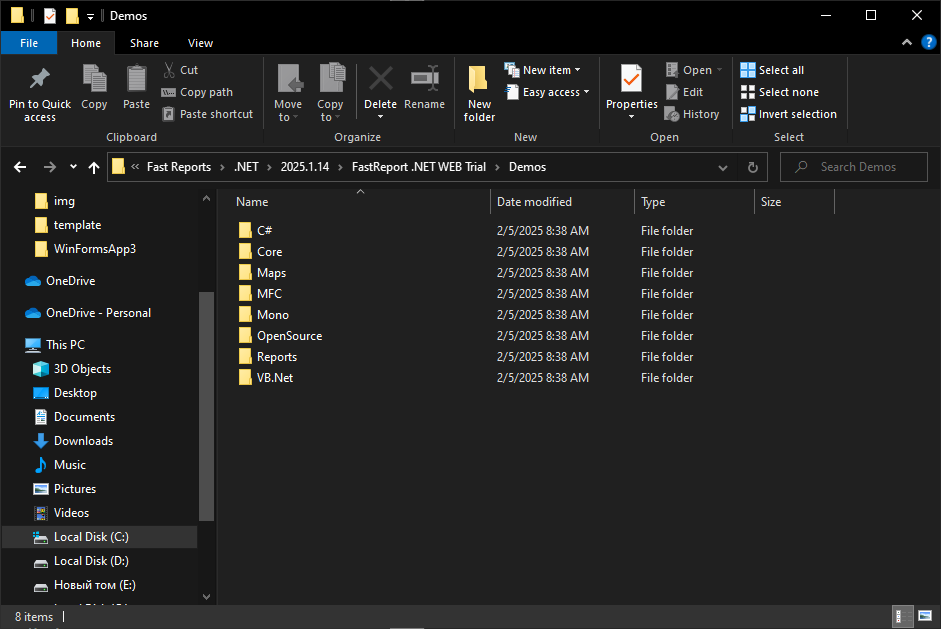Collapse the ribbon with the chevron
This screenshot has width=941, height=629.
[x=907, y=43]
